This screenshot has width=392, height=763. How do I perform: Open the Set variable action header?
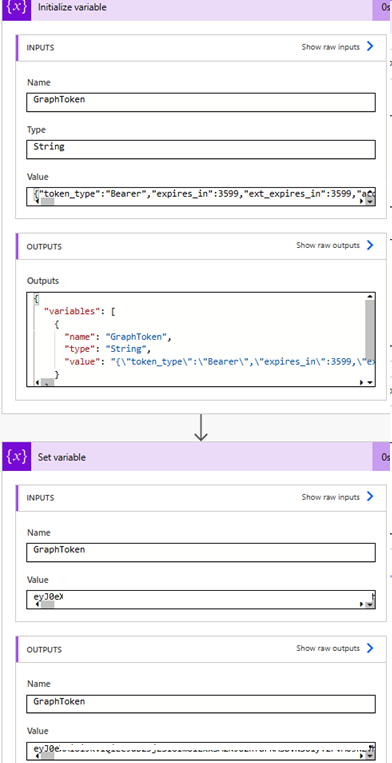tap(196, 457)
